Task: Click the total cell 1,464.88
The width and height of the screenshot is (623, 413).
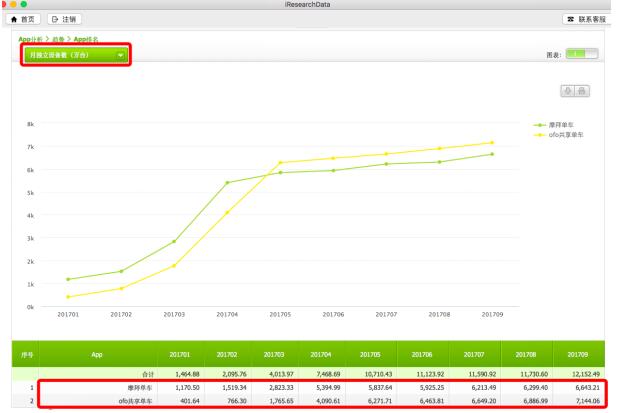Action: pyautogui.click(x=187, y=374)
